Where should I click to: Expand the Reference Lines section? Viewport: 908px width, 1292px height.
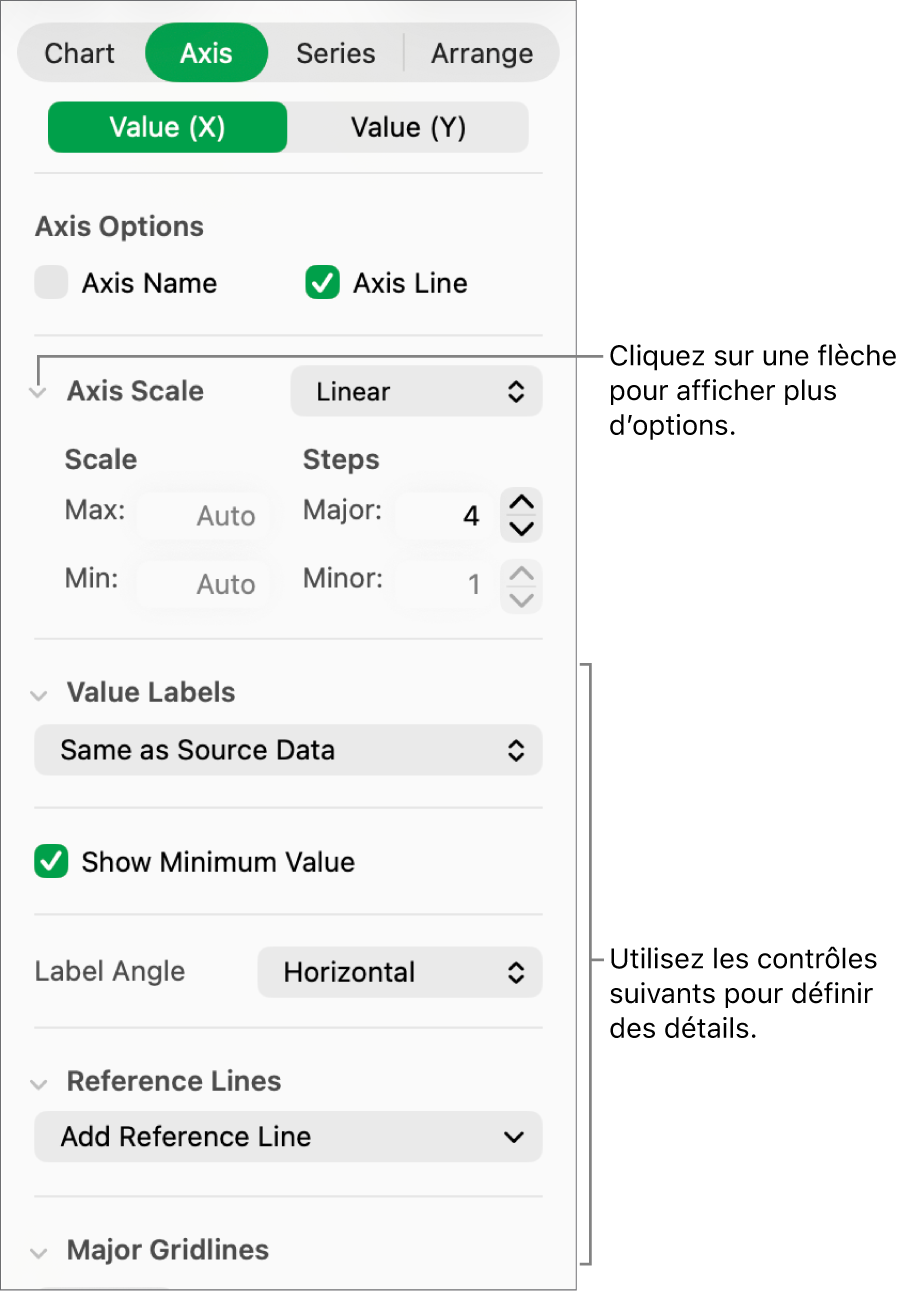[x=38, y=1082]
